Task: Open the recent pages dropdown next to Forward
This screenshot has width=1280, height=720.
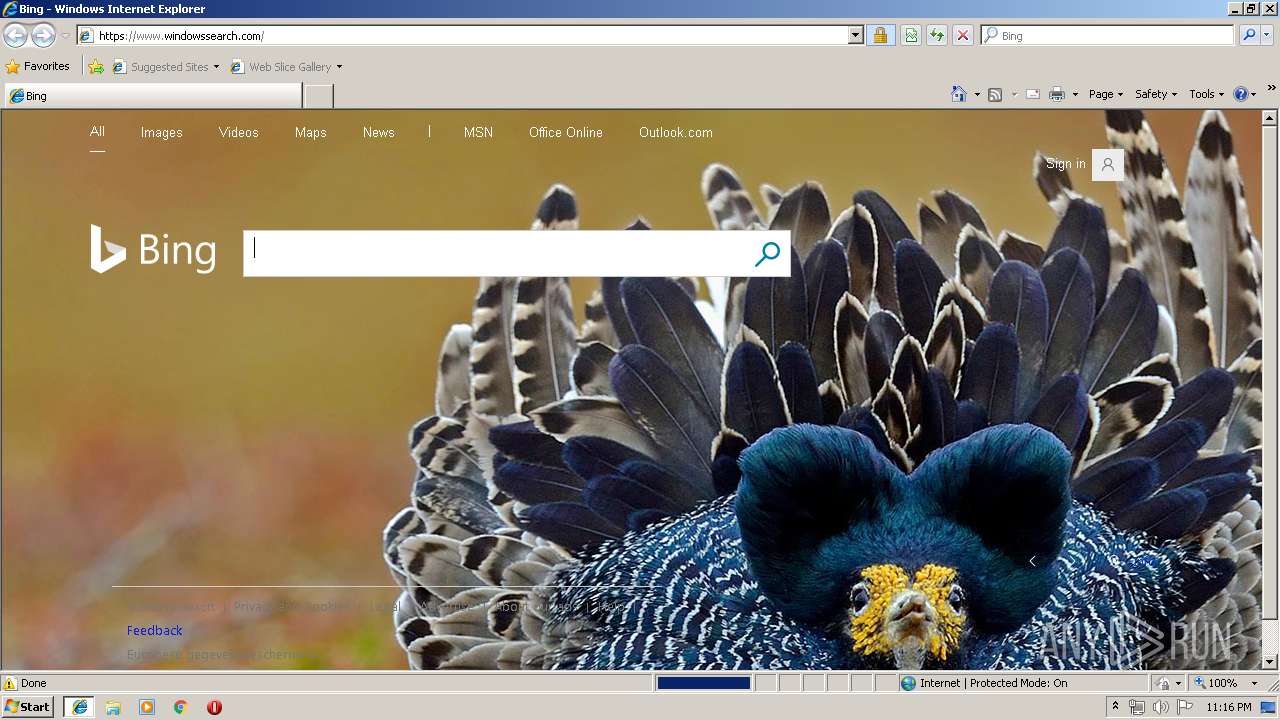Action: [x=65, y=36]
